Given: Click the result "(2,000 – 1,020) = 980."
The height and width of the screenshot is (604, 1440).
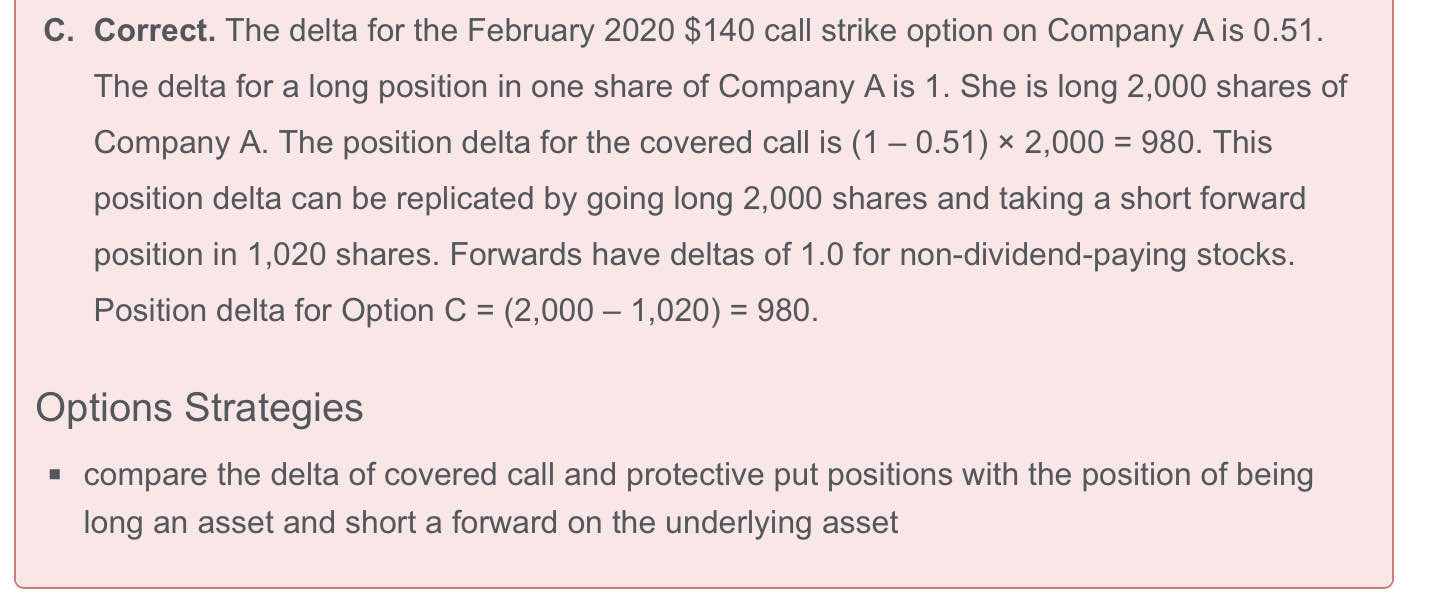Looking at the screenshot, I should click(x=661, y=311).
